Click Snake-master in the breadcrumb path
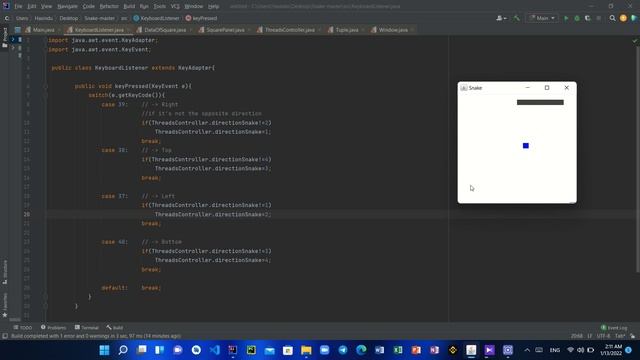This screenshot has width=640, height=360. coord(100,18)
